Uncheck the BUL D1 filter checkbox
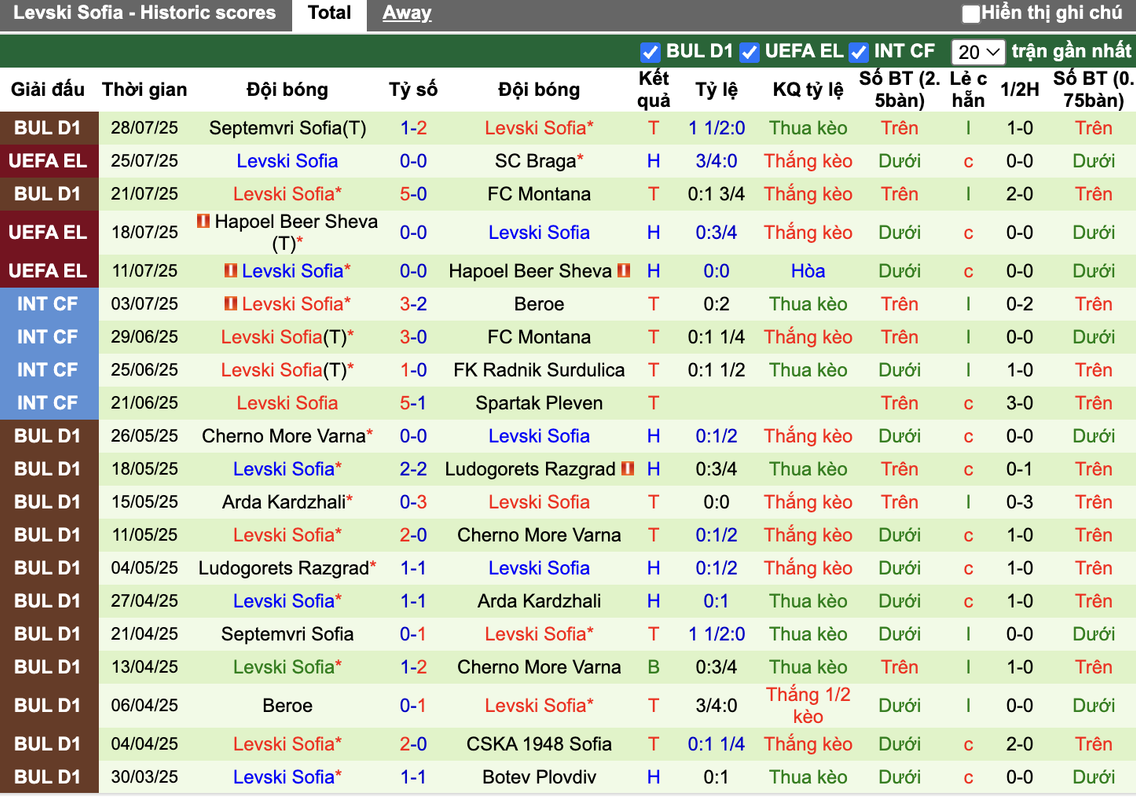This screenshot has width=1136, height=800. click(650, 52)
